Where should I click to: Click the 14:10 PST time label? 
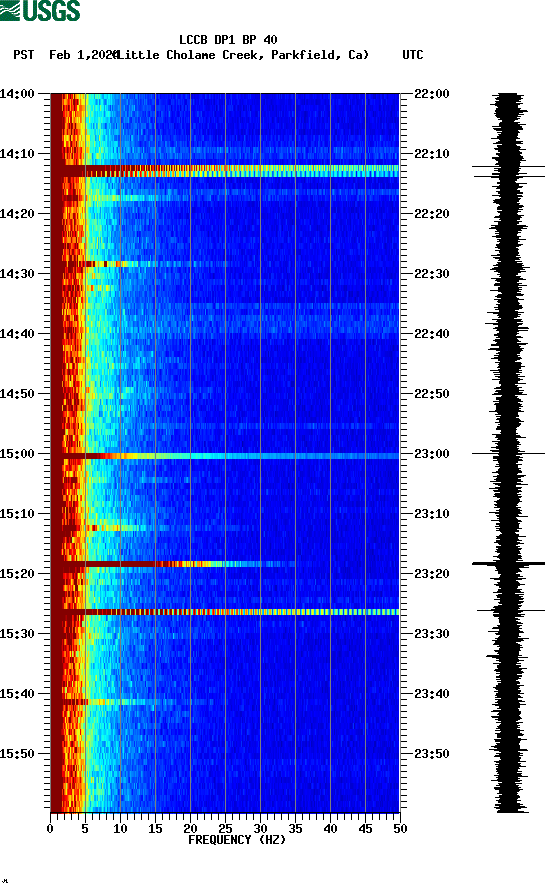(x=17, y=154)
